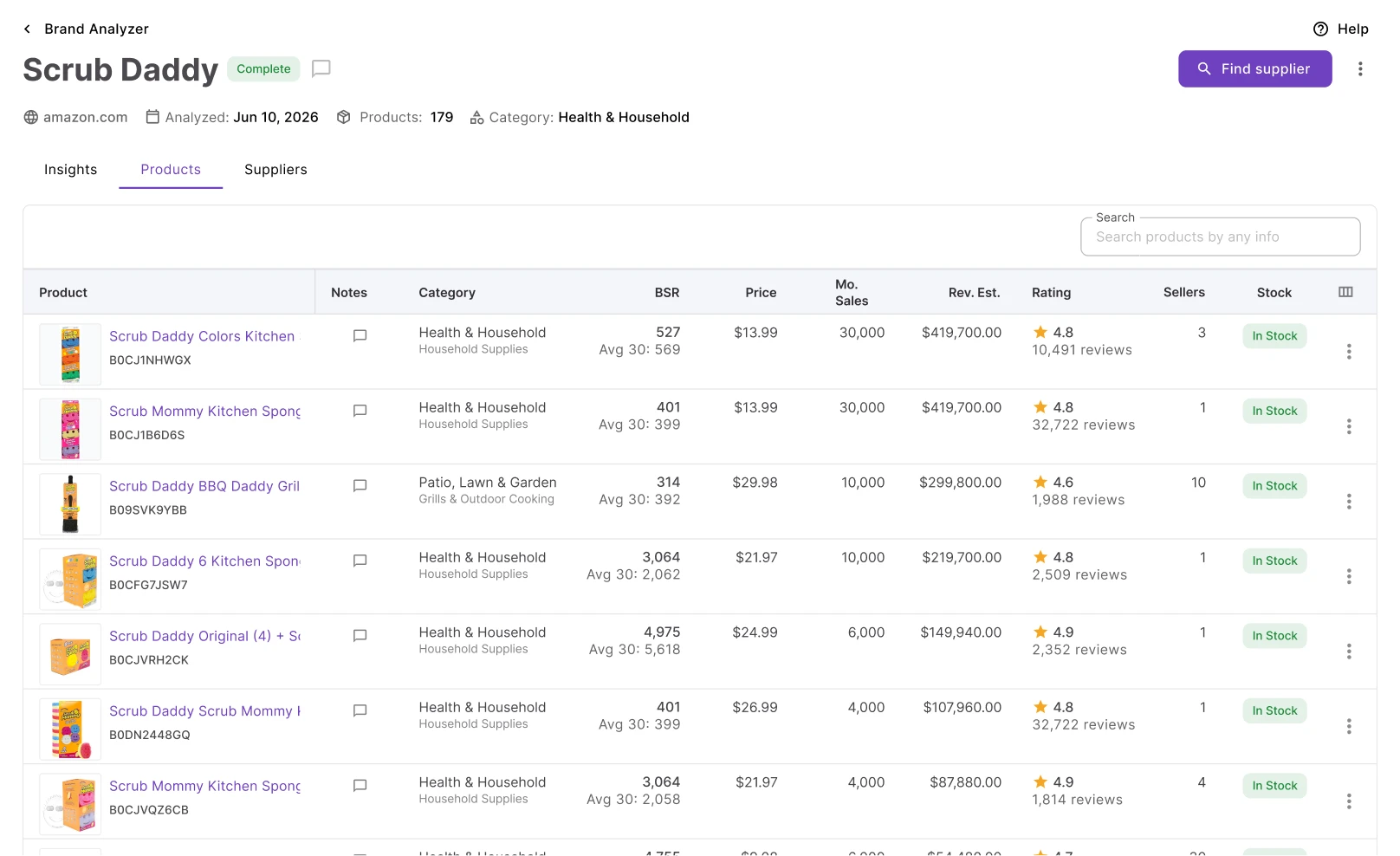Sort by Price column header

761,293
